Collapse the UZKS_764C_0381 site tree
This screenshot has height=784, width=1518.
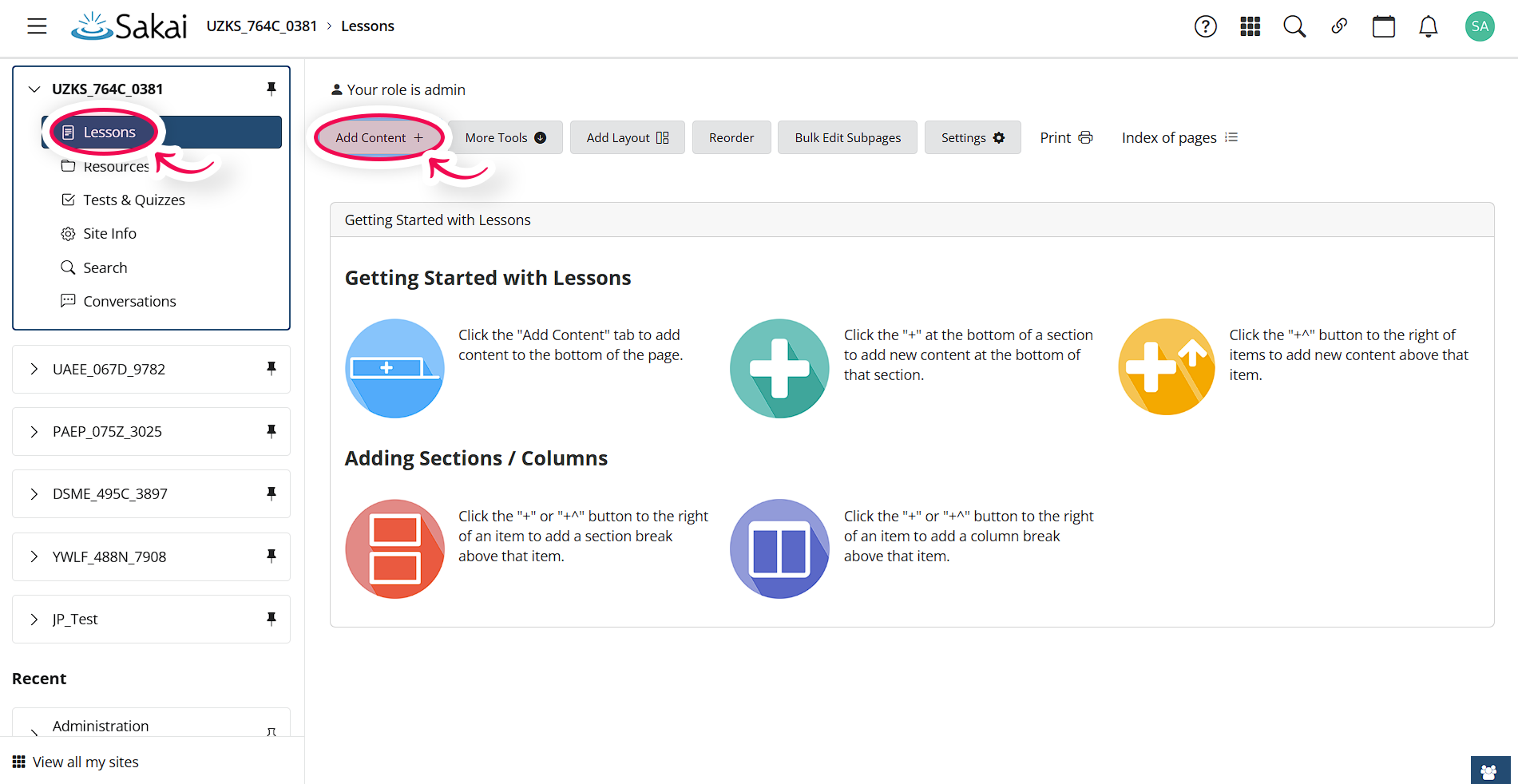coord(34,89)
